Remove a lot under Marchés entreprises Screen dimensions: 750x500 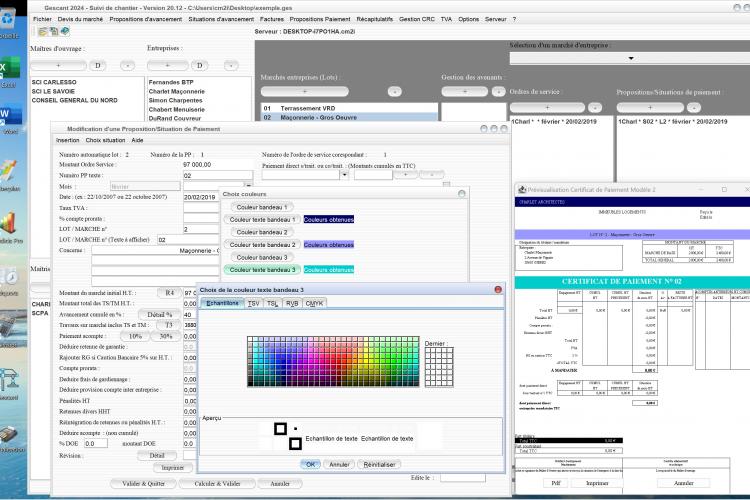[x=395, y=91]
